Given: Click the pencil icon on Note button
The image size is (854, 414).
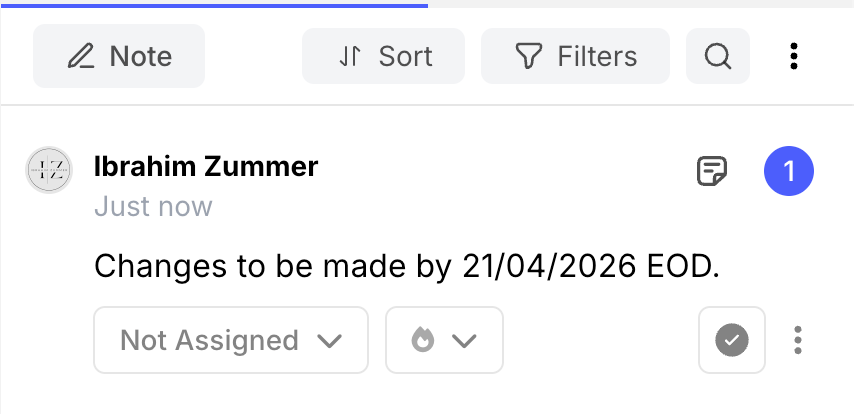Looking at the screenshot, I should pyautogui.click(x=81, y=56).
